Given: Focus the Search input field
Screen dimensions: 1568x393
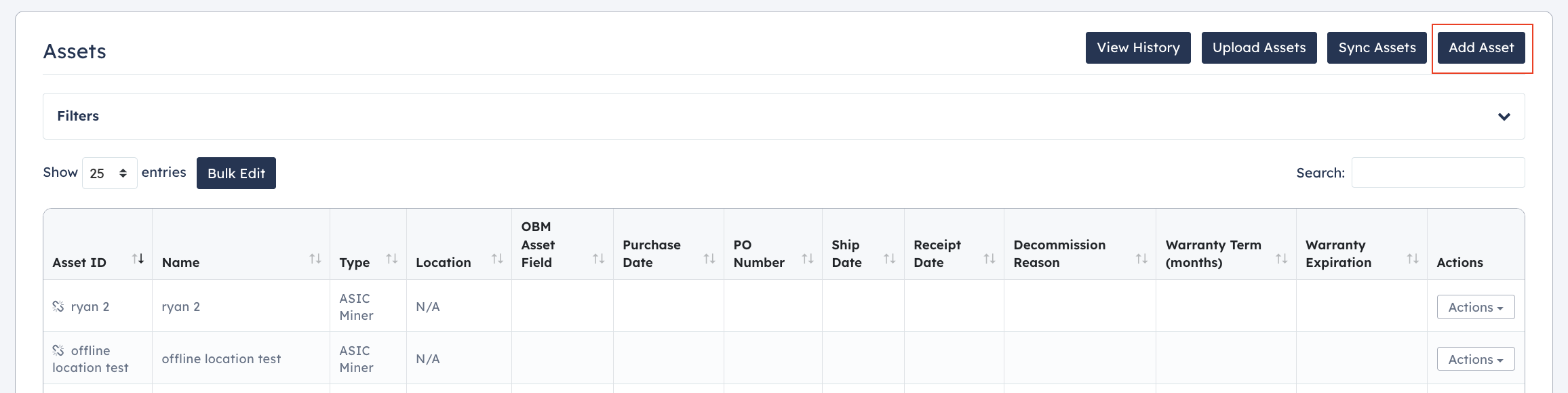Looking at the screenshot, I should pos(1438,173).
